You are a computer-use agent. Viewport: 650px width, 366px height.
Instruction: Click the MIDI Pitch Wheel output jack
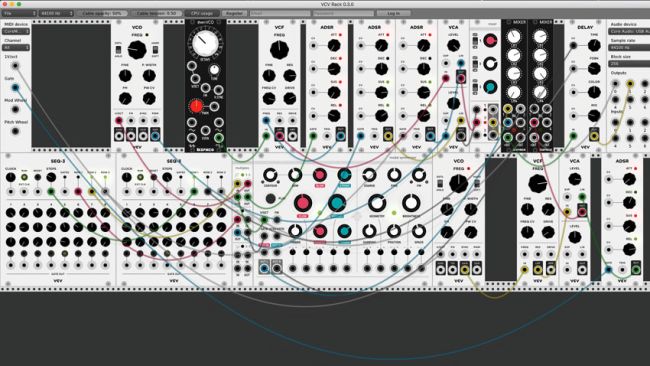15,131
